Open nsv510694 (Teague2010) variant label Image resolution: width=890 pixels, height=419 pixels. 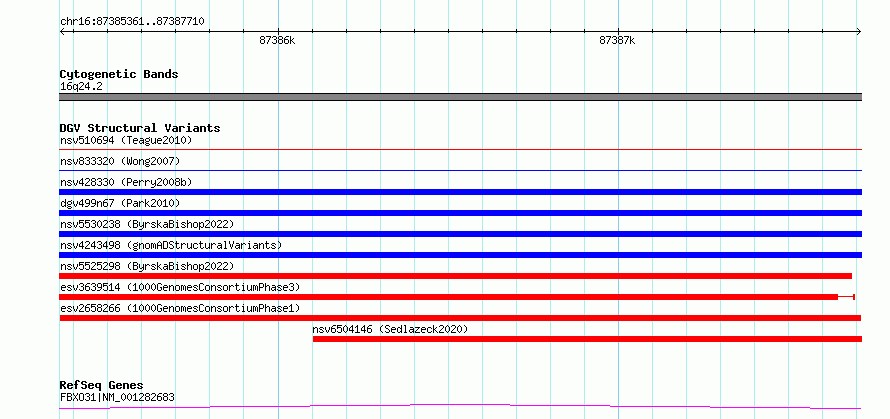pyautogui.click(x=126, y=140)
